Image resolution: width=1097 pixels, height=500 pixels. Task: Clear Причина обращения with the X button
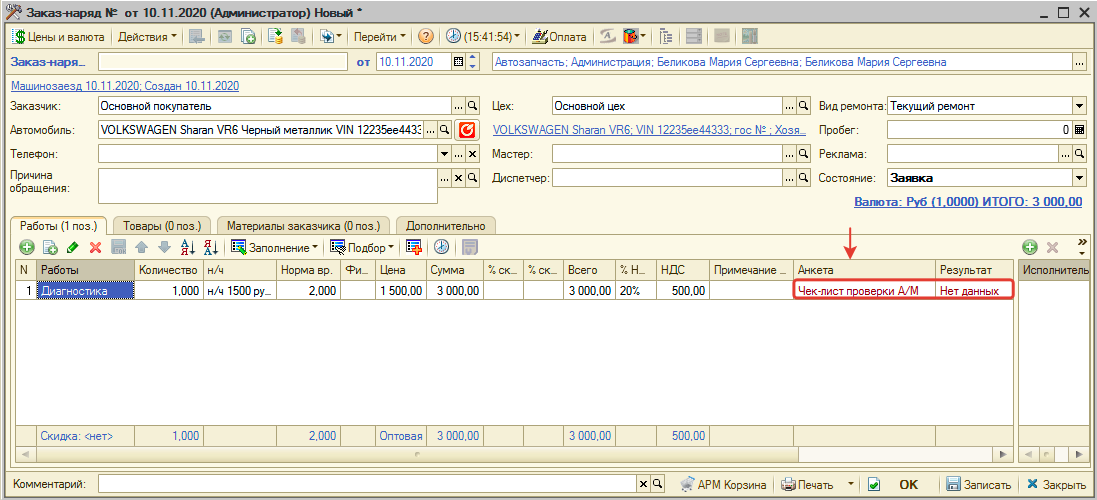click(x=459, y=178)
